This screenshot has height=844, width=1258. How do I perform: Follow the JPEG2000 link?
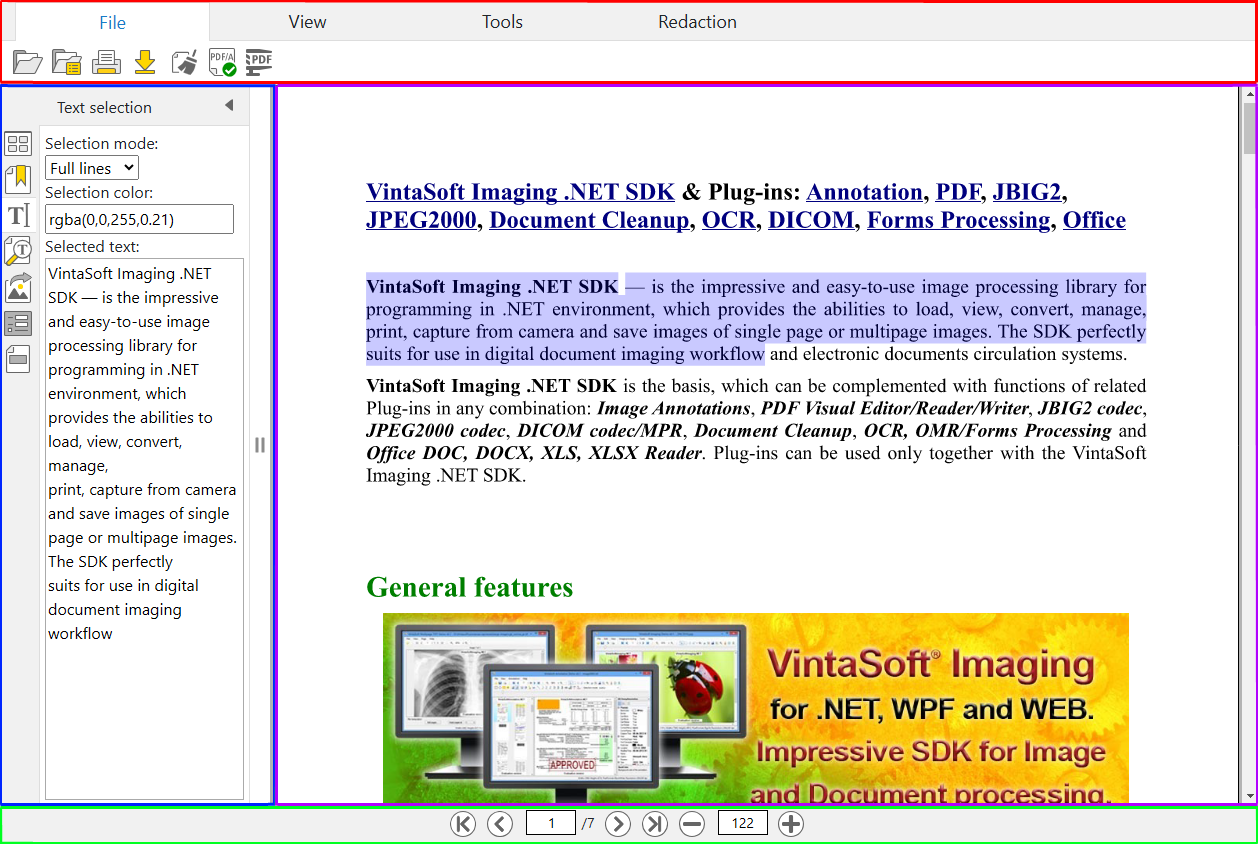pyautogui.click(x=421, y=220)
